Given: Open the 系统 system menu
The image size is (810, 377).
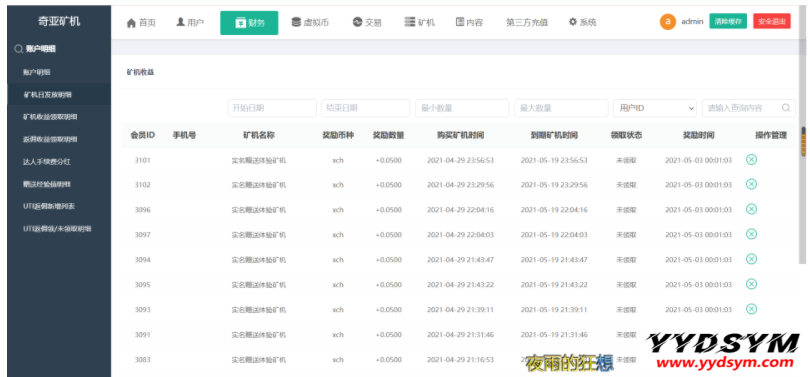Looking at the screenshot, I should click(x=582, y=23).
